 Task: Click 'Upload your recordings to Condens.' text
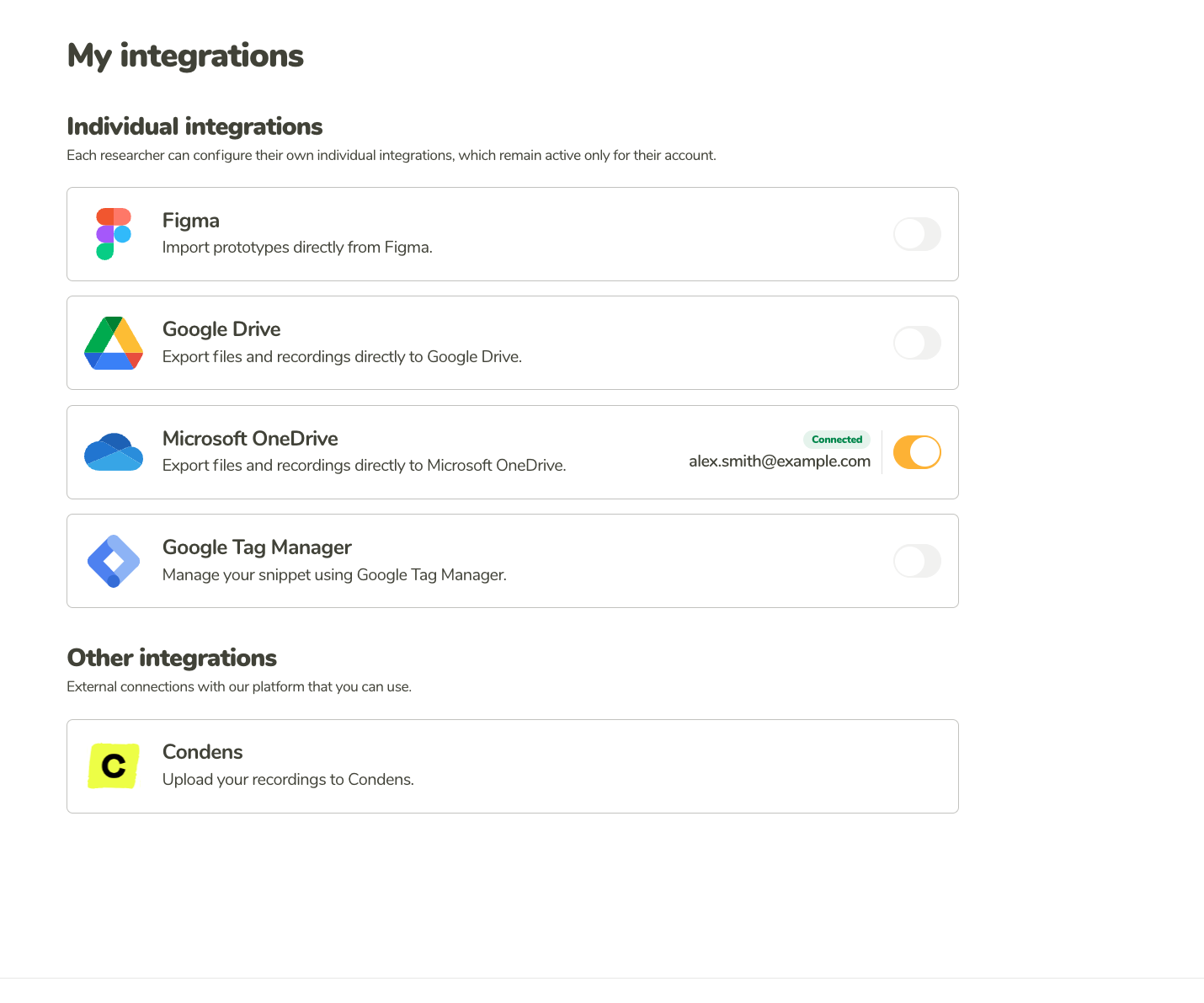[x=288, y=780]
